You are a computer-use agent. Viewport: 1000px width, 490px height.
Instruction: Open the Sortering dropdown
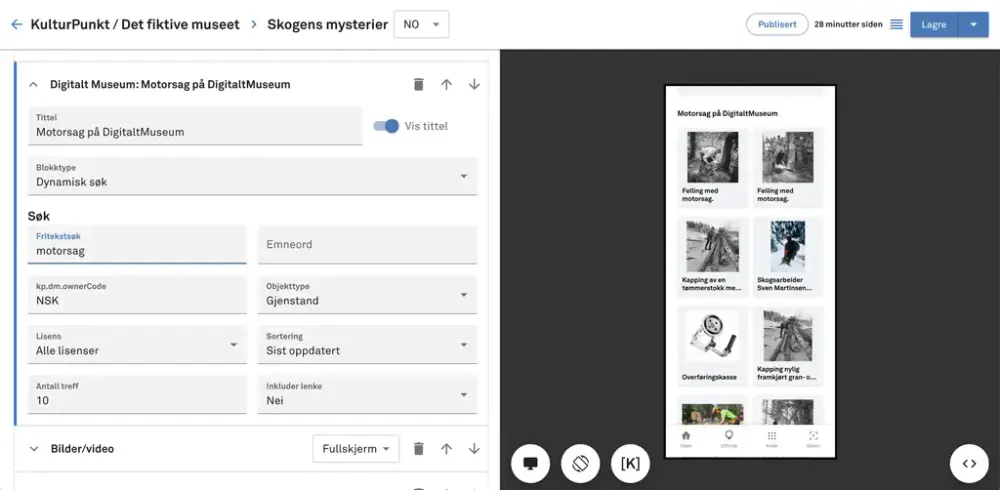pyautogui.click(x=367, y=344)
